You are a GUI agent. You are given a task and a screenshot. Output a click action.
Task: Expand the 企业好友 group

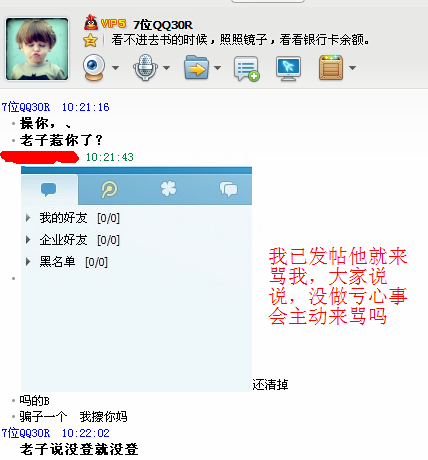coord(73,240)
